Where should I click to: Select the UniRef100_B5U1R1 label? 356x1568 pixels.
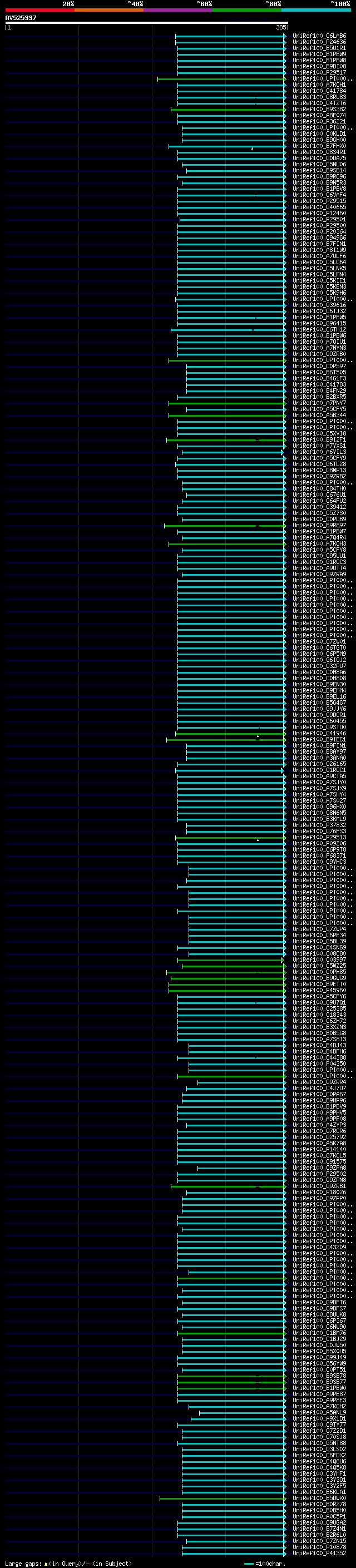(x=319, y=48)
